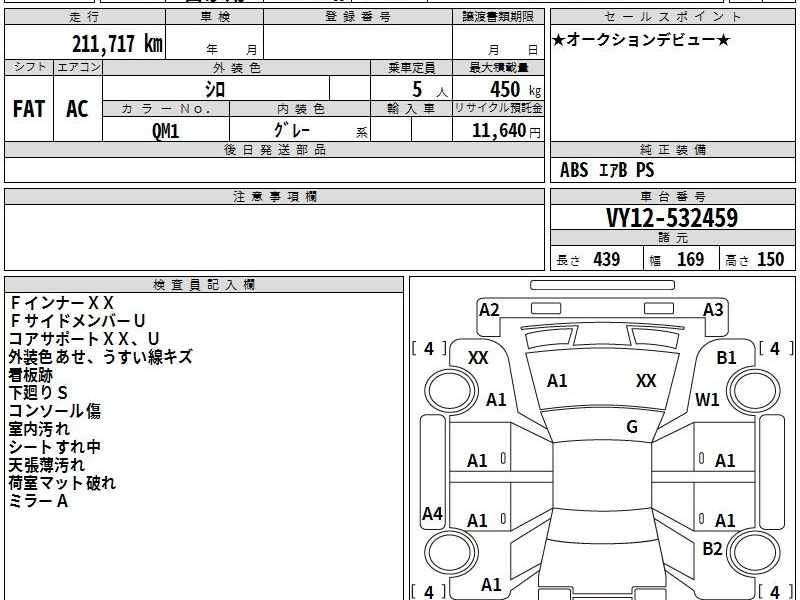Viewport: 800px width, 600px height.
Task: Select the height value 高さ 150
Action: pos(755,260)
